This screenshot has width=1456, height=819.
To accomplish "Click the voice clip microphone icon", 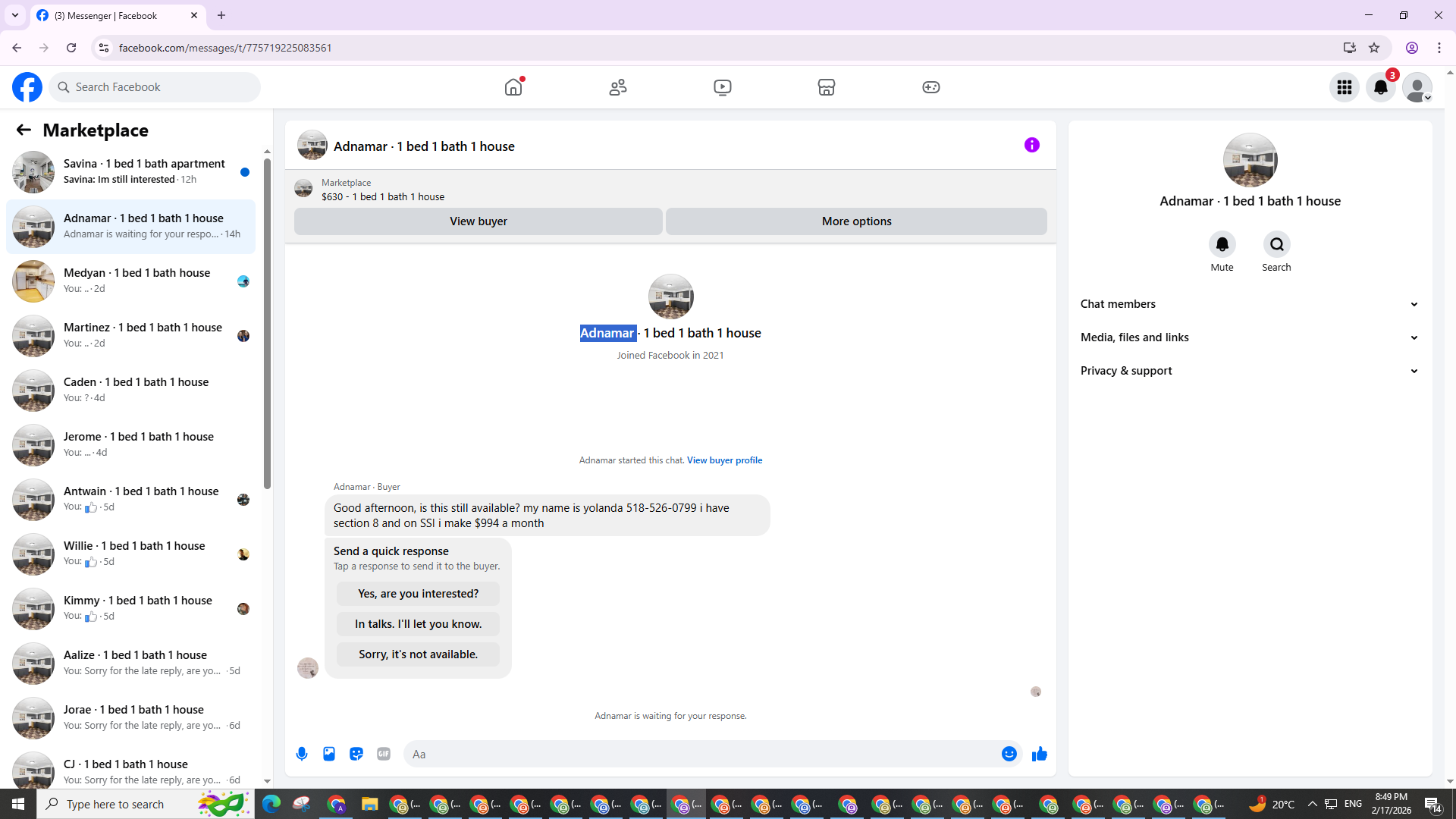I will 302,754.
